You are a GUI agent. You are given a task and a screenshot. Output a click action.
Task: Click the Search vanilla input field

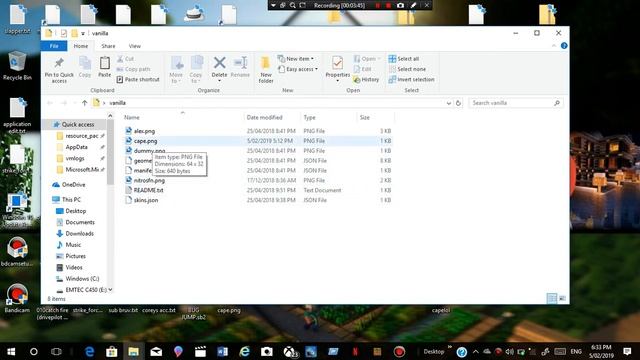pyautogui.click(x=516, y=103)
